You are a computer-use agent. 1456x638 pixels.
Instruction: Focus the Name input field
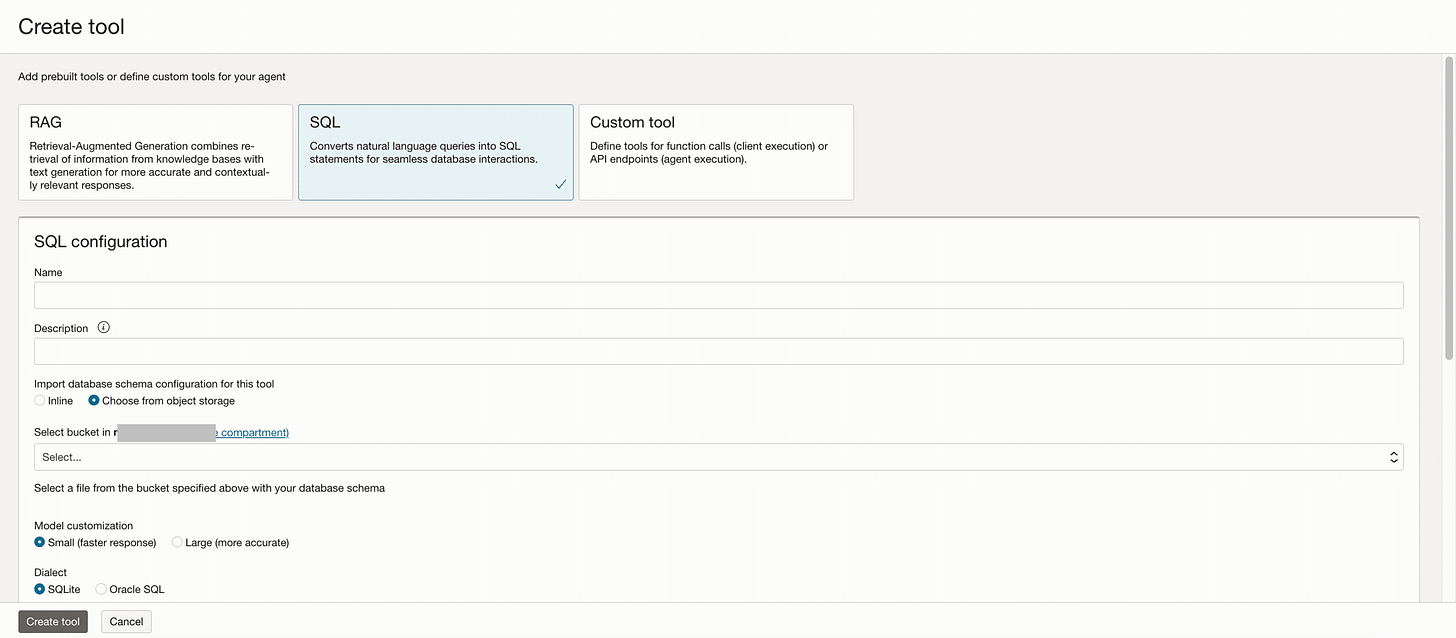tap(719, 295)
